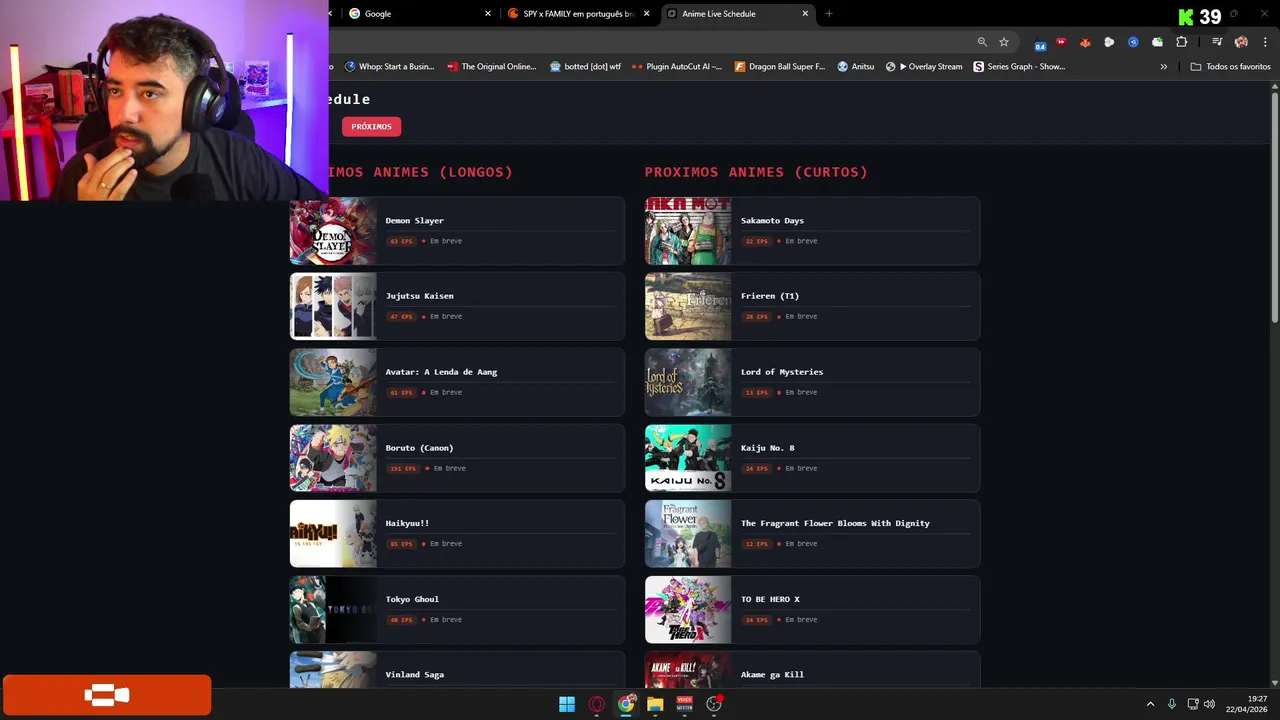The width and height of the screenshot is (1280, 720).
Task: Select the Avatar: A Lenda de Aang title
Action: [x=441, y=372]
